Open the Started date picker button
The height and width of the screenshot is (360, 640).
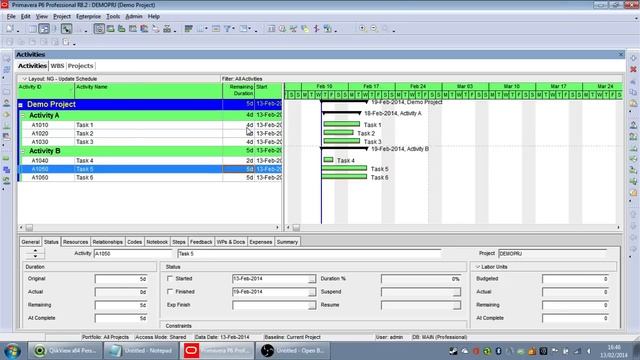pyautogui.click(x=312, y=279)
